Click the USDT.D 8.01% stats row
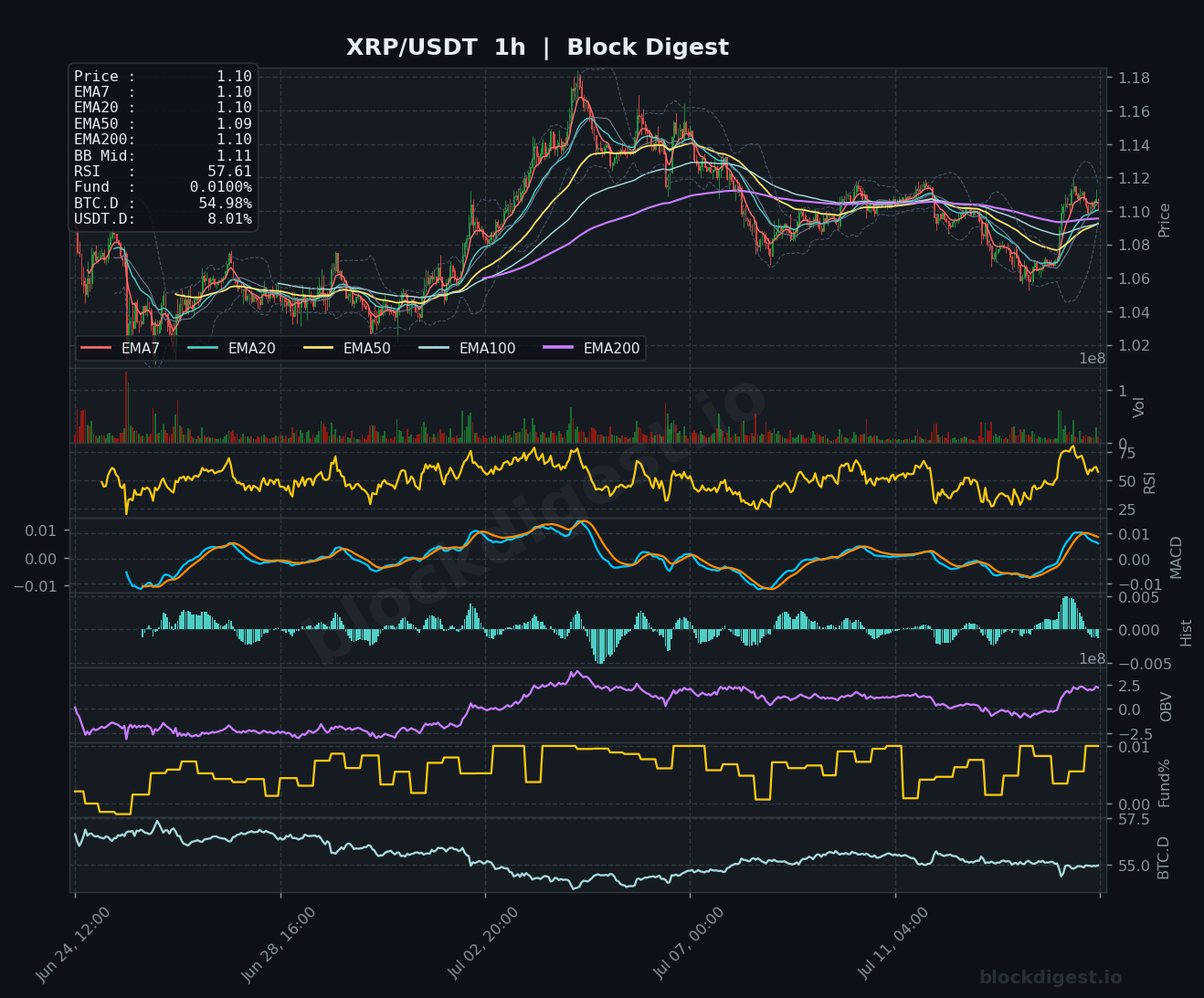Image resolution: width=1204 pixels, height=998 pixels. click(x=163, y=219)
